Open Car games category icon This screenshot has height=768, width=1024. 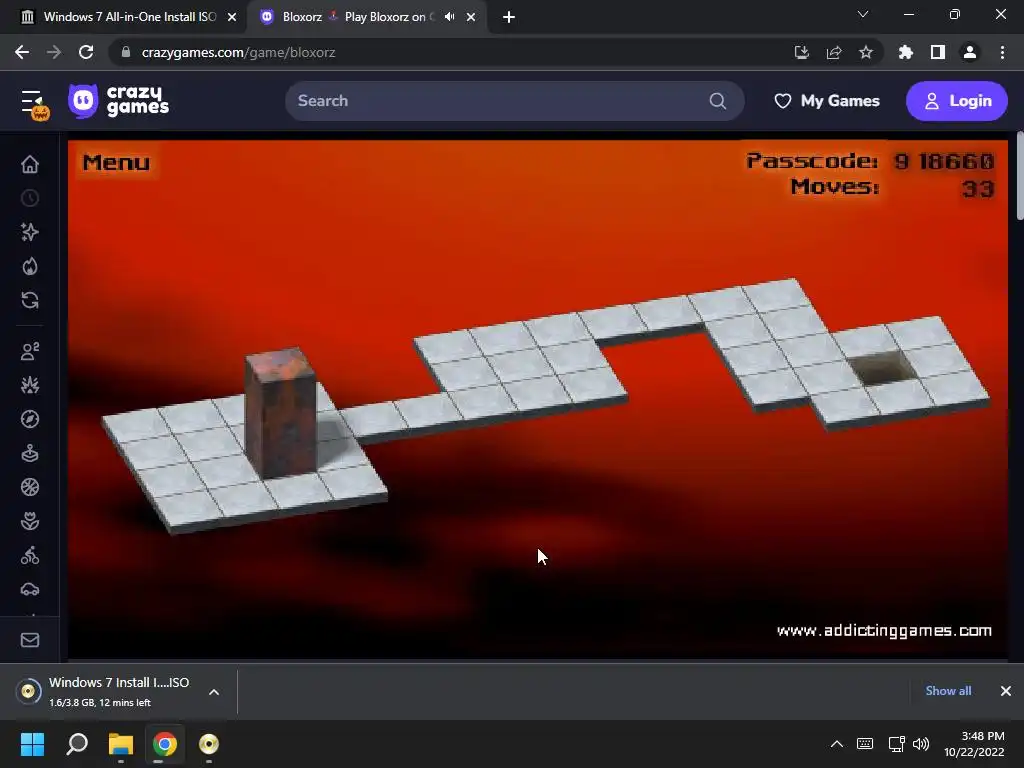pyautogui.click(x=30, y=589)
